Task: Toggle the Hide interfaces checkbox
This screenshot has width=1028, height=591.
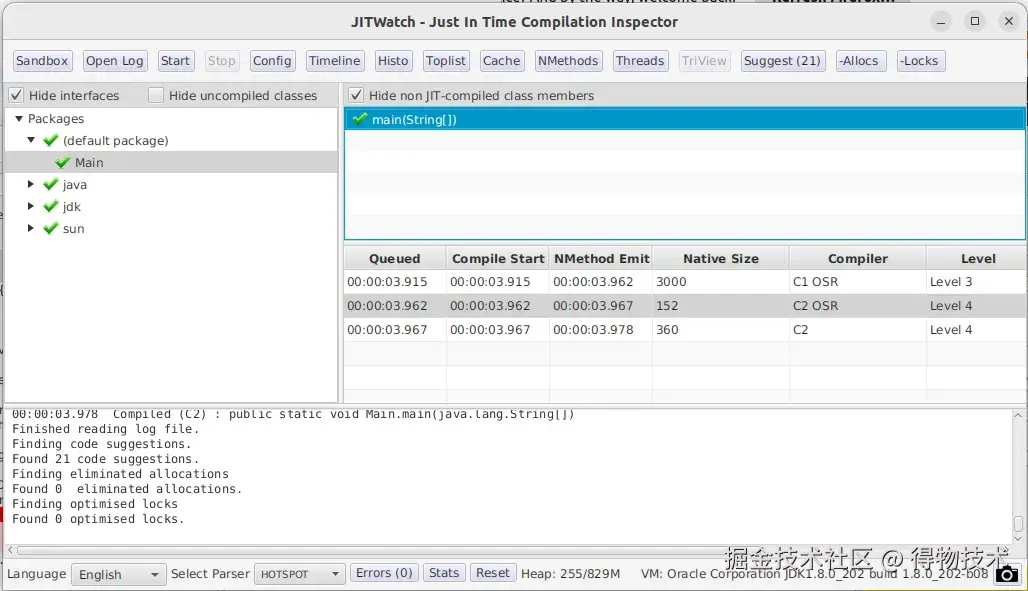Action: (17, 96)
